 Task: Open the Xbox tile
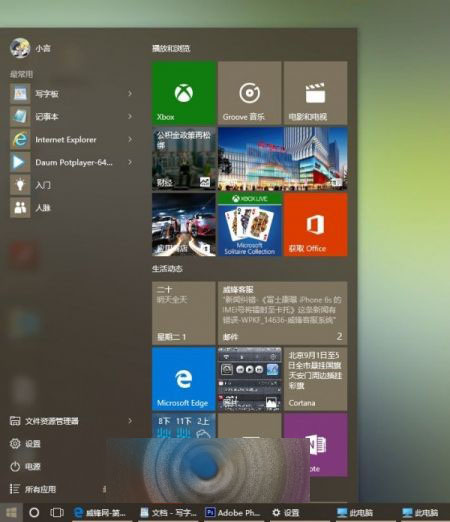pyautogui.click(x=184, y=93)
